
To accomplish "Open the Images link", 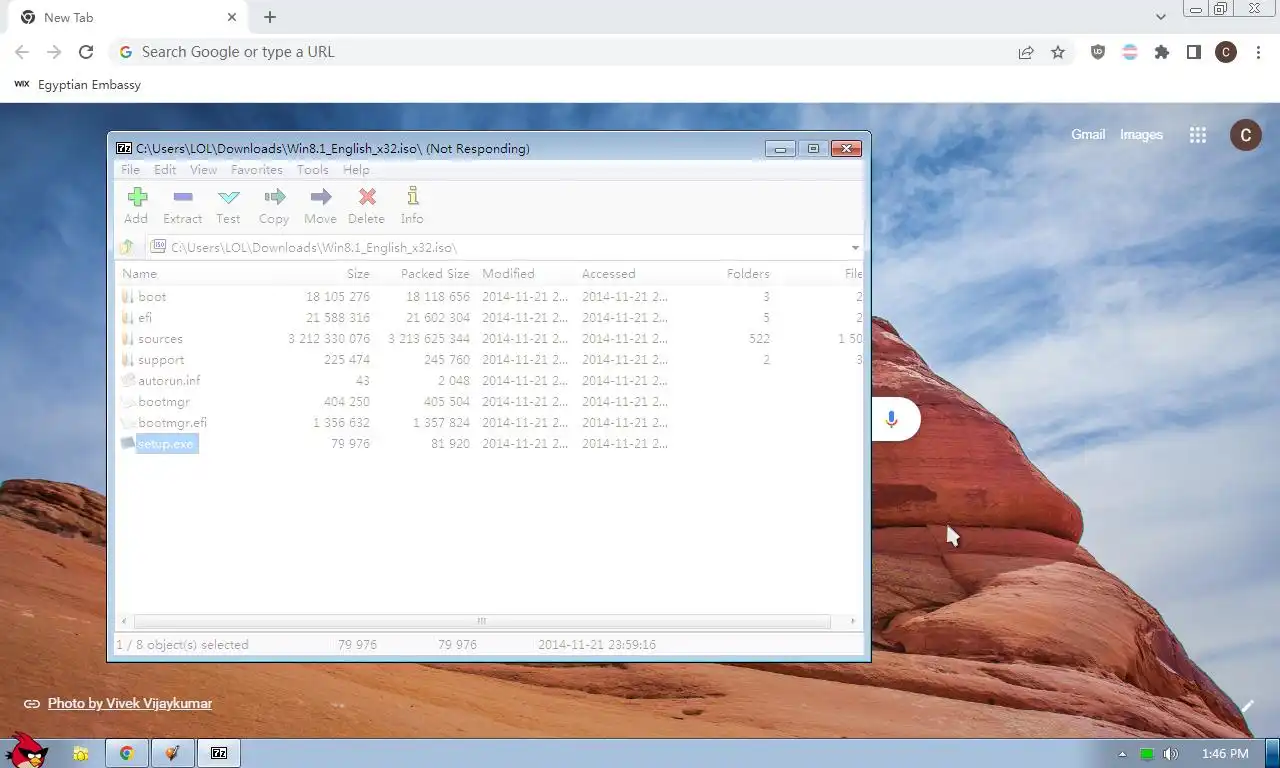I will click(x=1141, y=134).
